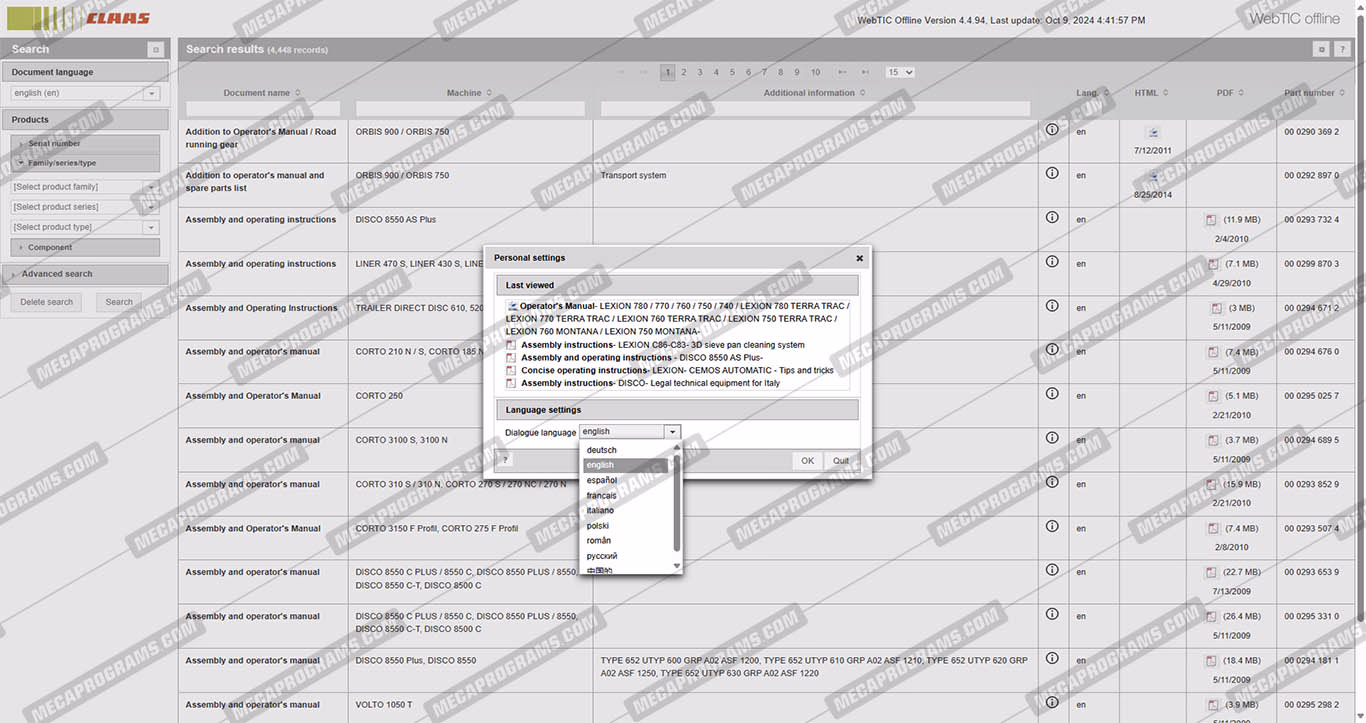Image resolution: width=1366 pixels, height=723 pixels.
Task: Collapse the Search panel
Action: click(155, 49)
